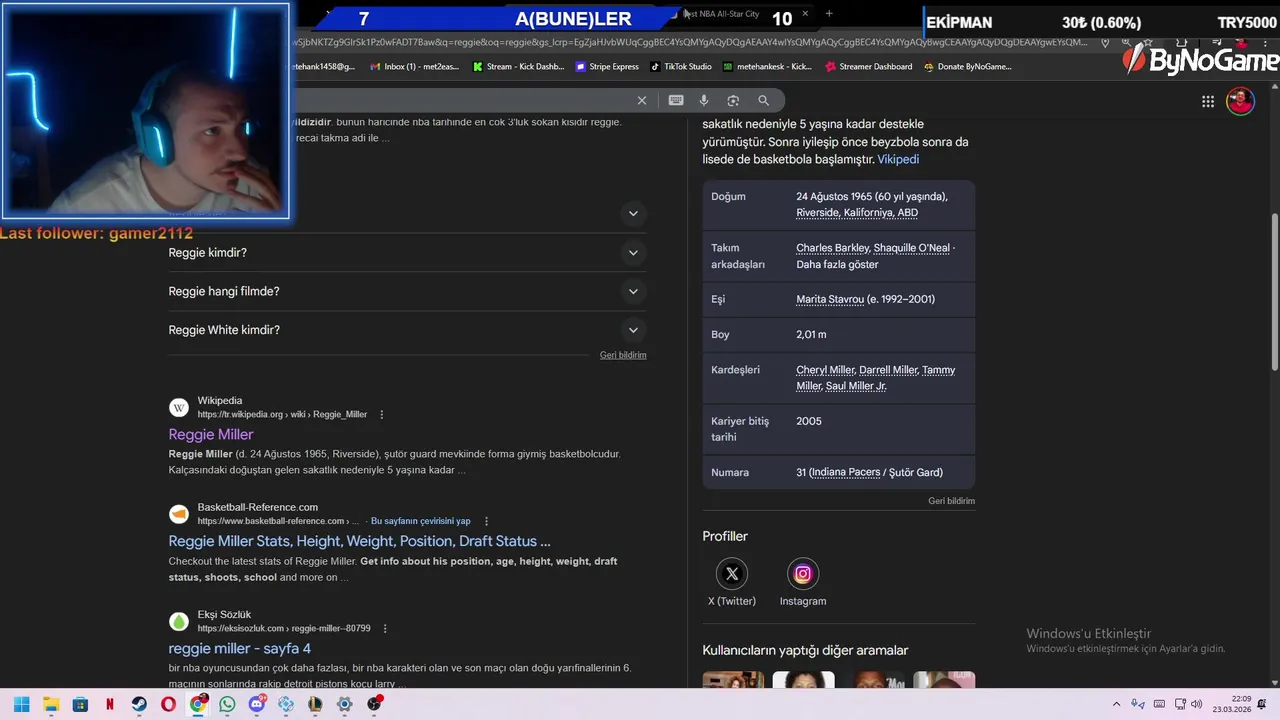Screen dimensions: 1280x720
Task: Click "Geri bildirim" under the knowledge panel
Action: (951, 501)
